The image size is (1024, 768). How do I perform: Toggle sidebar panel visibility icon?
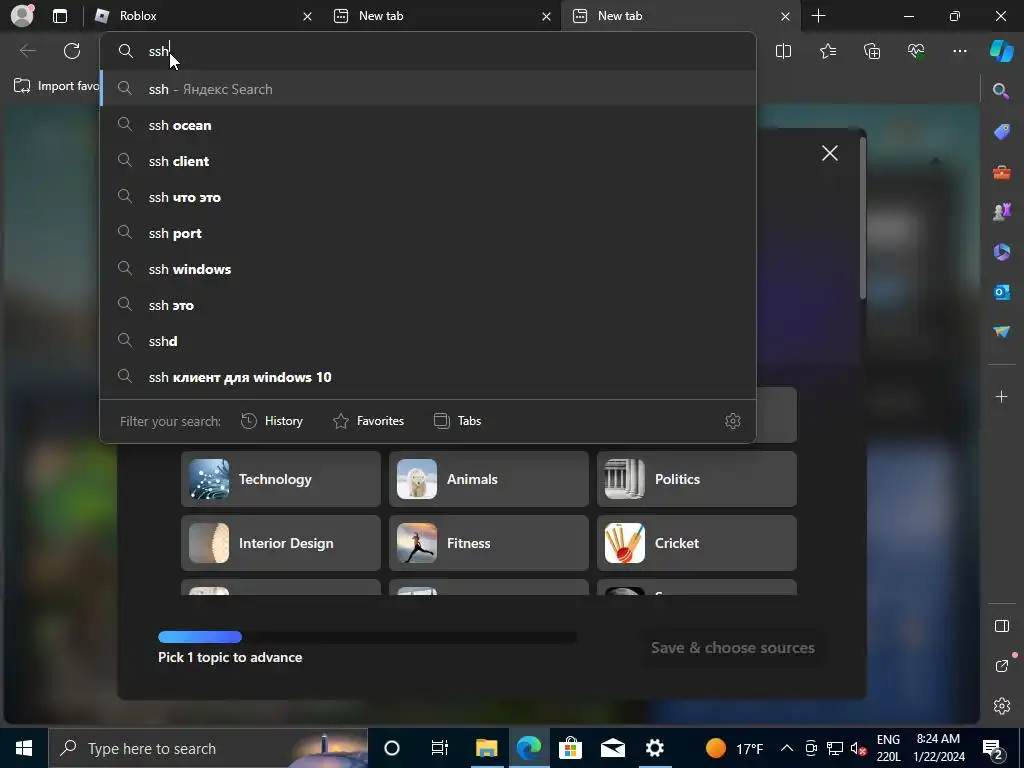1001,626
